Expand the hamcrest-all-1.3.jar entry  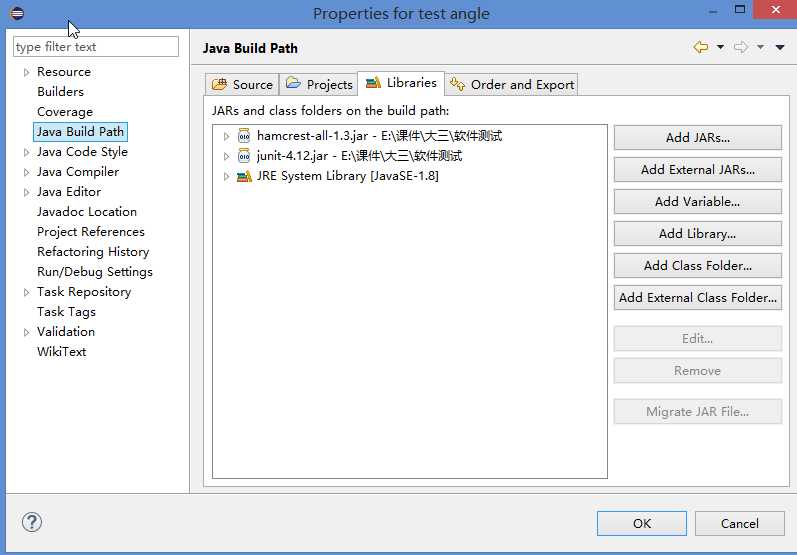point(227,136)
